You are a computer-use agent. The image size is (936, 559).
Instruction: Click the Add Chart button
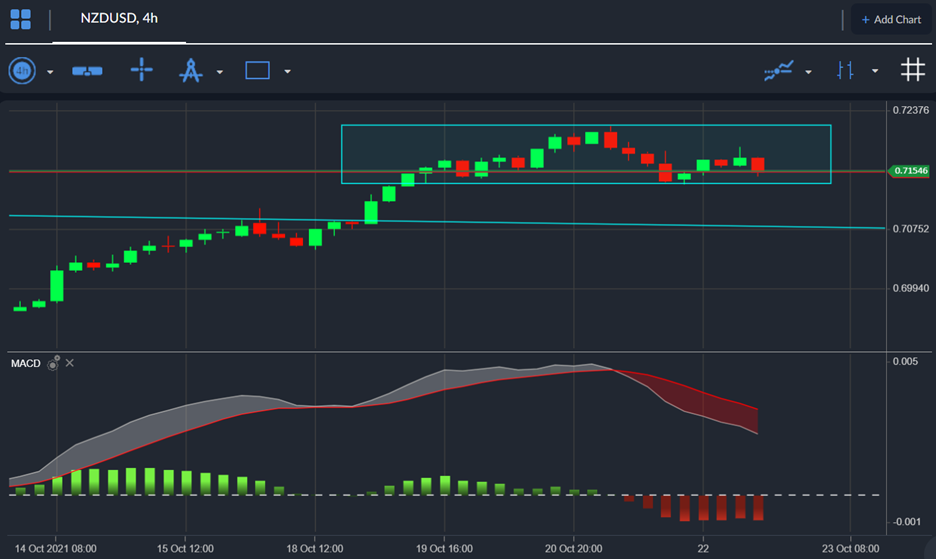pos(891,20)
